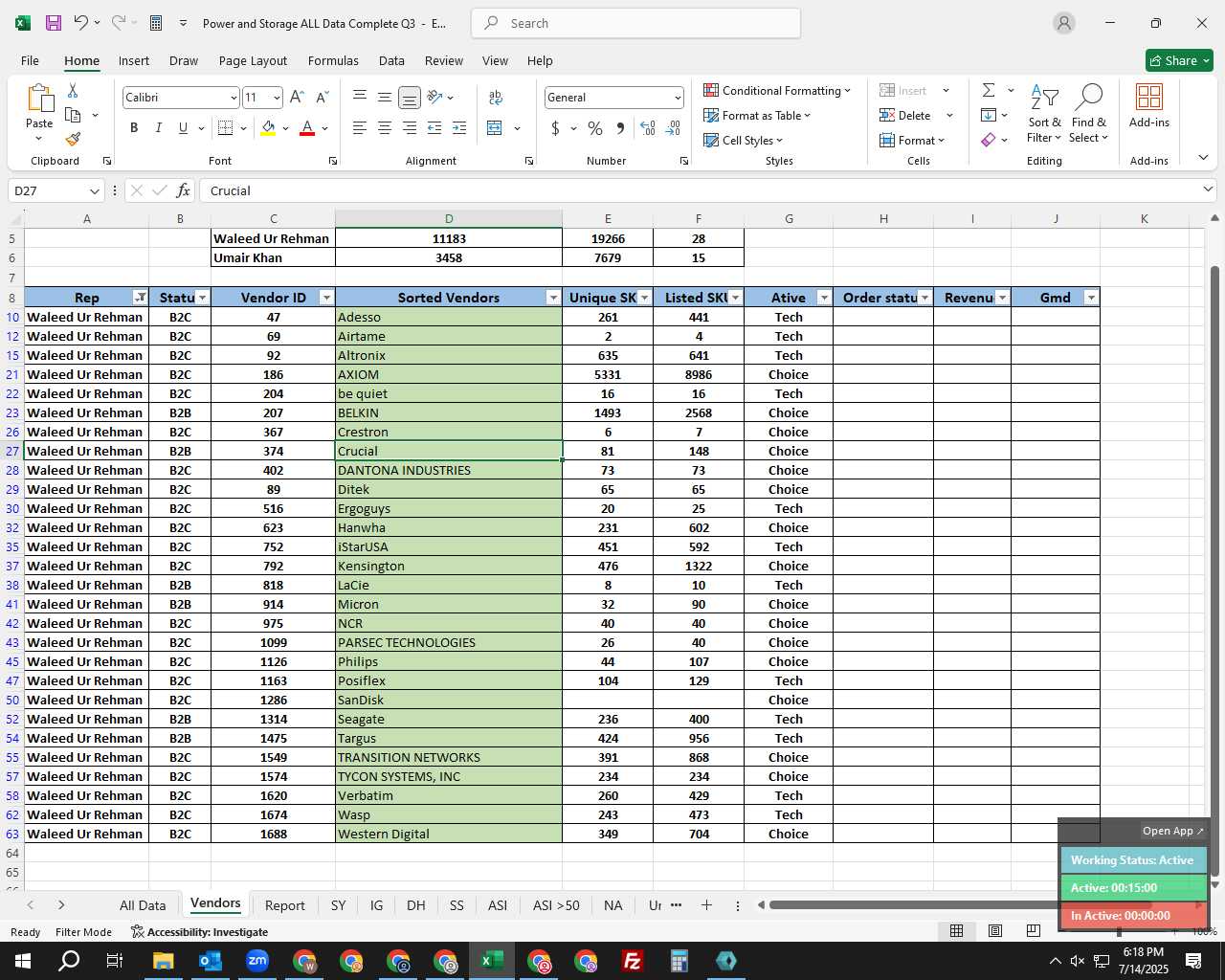The width and height of the screenshot is (1225, 980).
Task: Switch to the Data ribbon tab
Action: pos(391,60)
